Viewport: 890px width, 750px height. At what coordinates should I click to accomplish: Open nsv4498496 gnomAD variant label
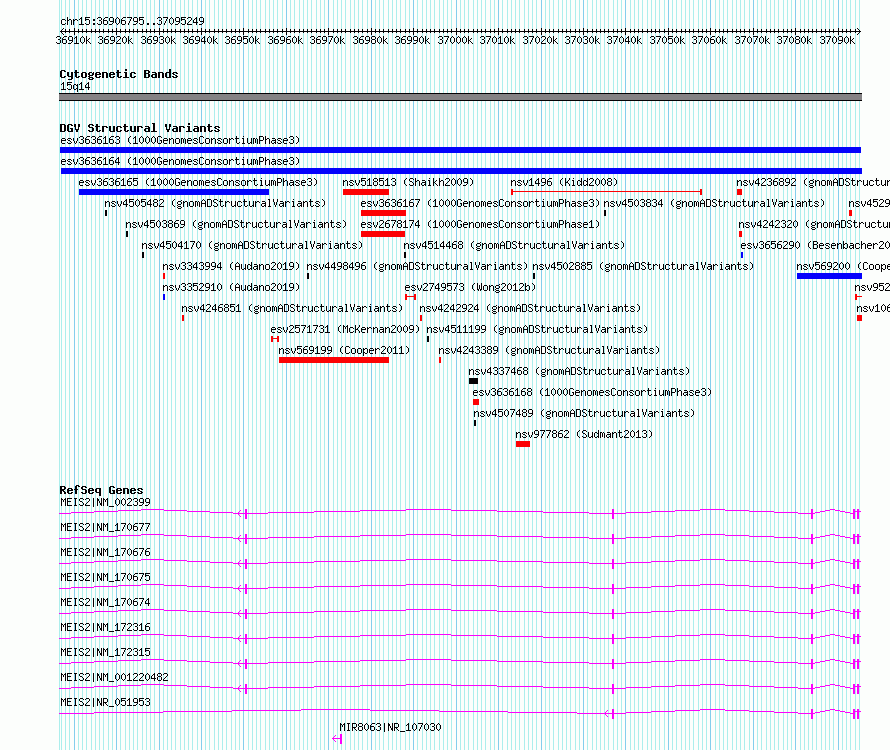click(417, 266)
